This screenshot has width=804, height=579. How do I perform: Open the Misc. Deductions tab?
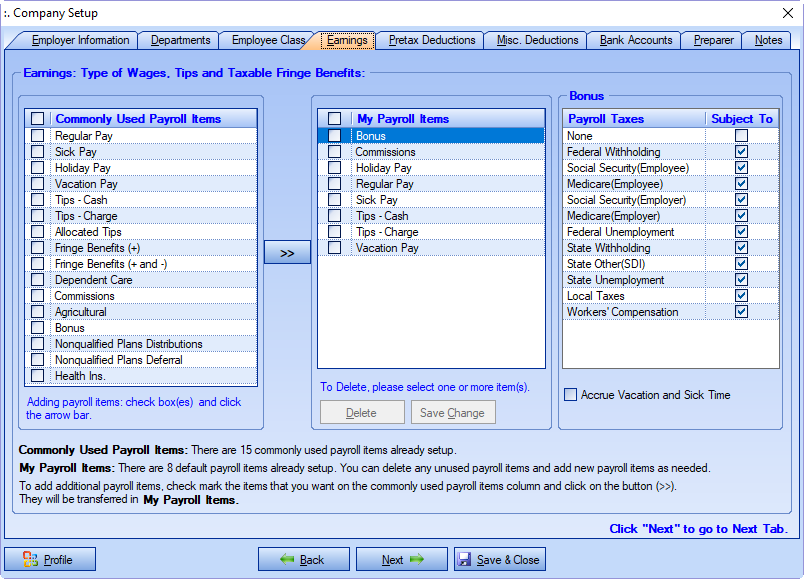click(x=538, y=41)
